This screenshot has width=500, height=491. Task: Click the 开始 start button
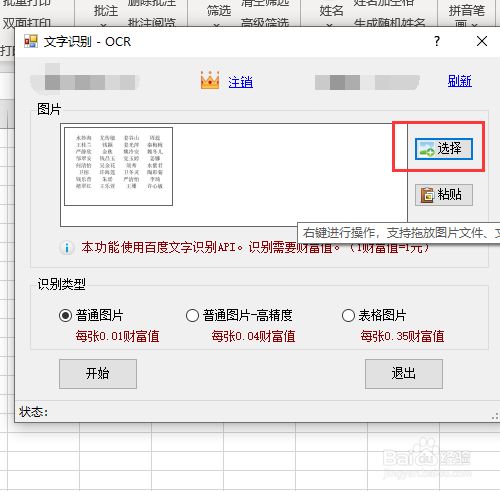(x=98, y=374)
